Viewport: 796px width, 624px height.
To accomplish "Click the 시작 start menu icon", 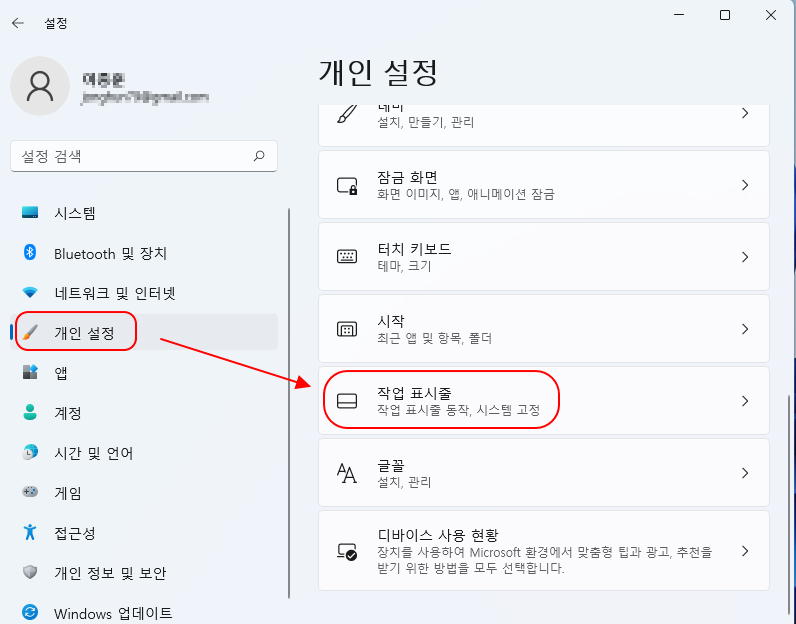I will tap(347, 329).
